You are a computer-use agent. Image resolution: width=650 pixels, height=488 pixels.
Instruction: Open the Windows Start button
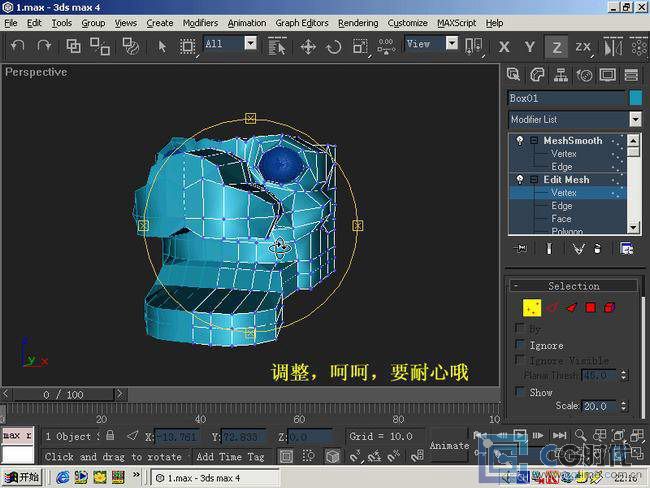(x=23, y=477)
